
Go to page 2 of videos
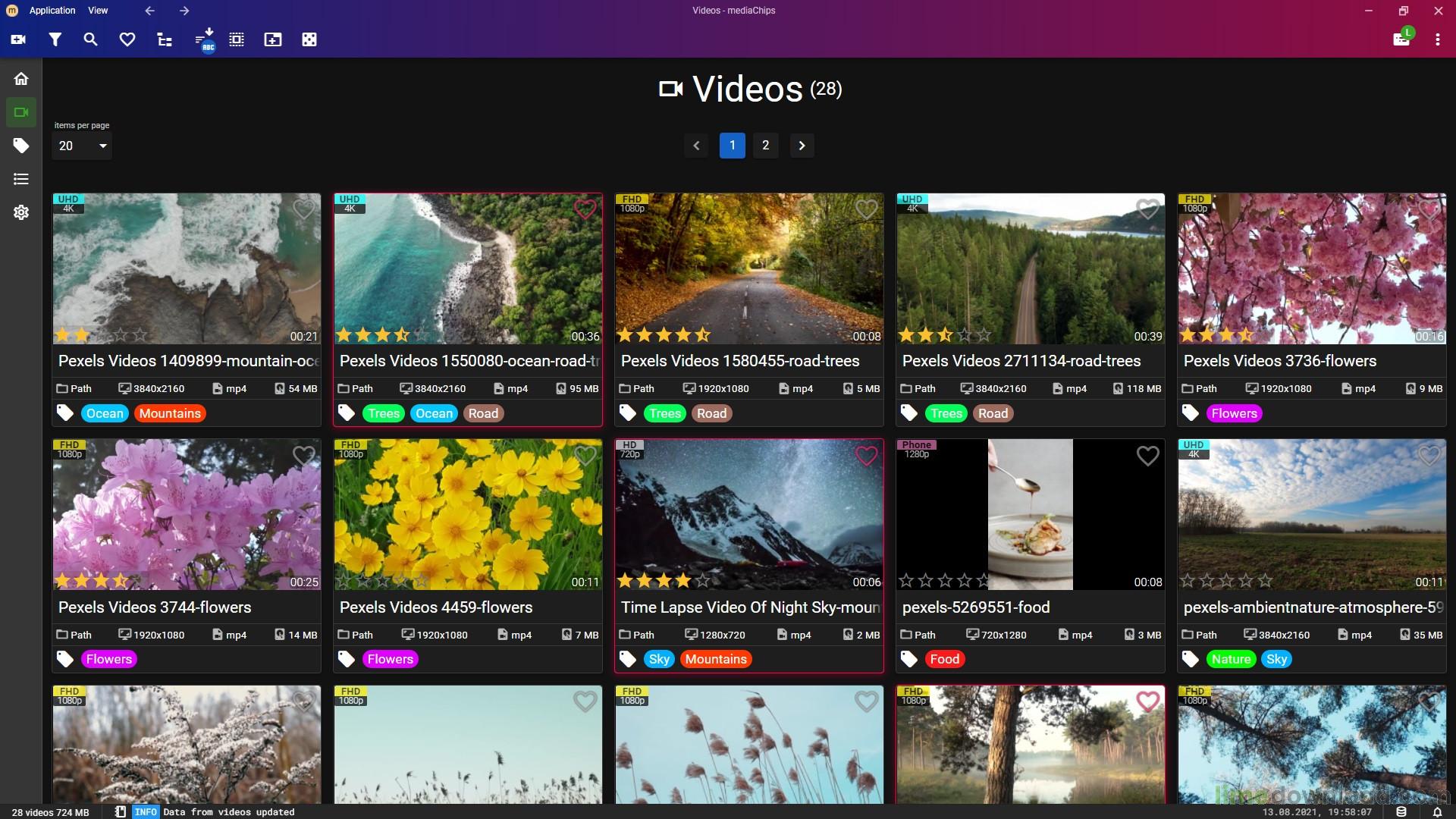765,146
